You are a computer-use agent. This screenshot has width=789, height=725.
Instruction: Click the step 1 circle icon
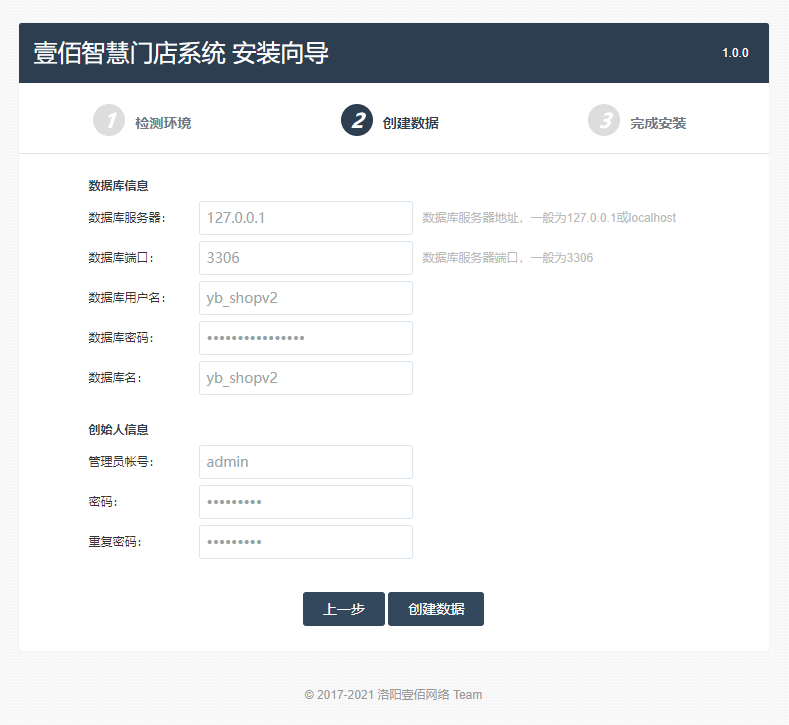pyautogui.click(x=109, y=120)
